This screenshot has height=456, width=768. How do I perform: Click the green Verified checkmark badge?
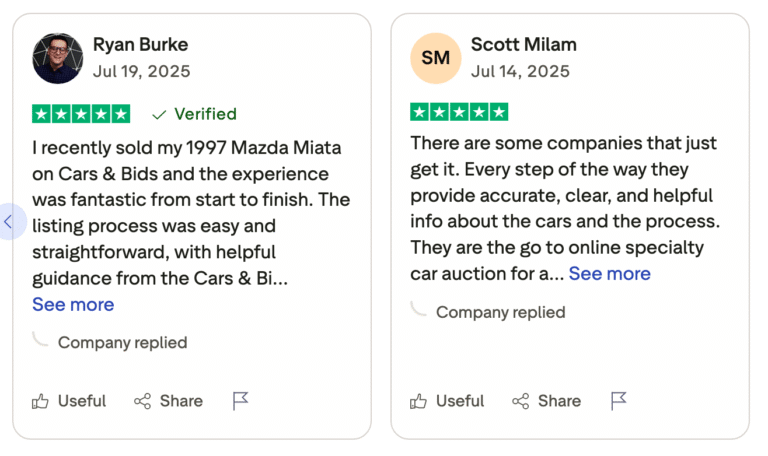[194, 114]
